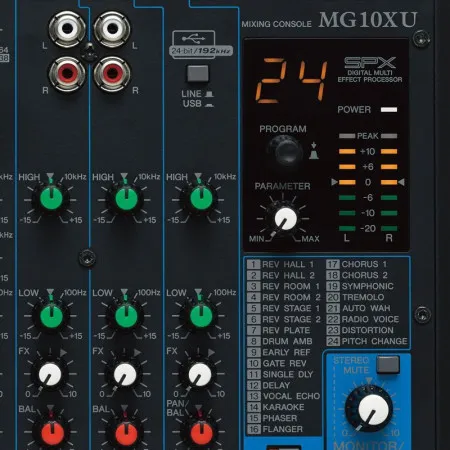Click the '11 SINGLE DLY' effect entry
The image size is (450, 450).
click(280, 374)
